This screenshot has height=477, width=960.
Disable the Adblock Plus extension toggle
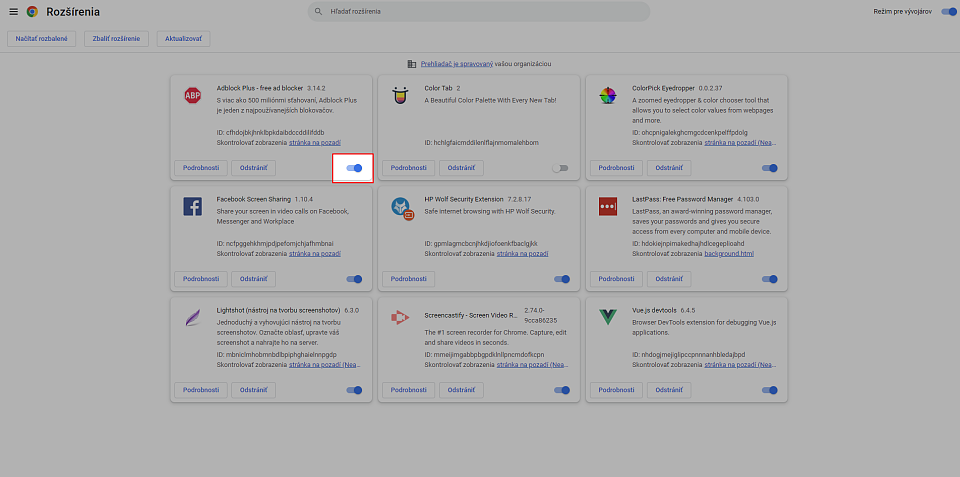coord(354,168)
